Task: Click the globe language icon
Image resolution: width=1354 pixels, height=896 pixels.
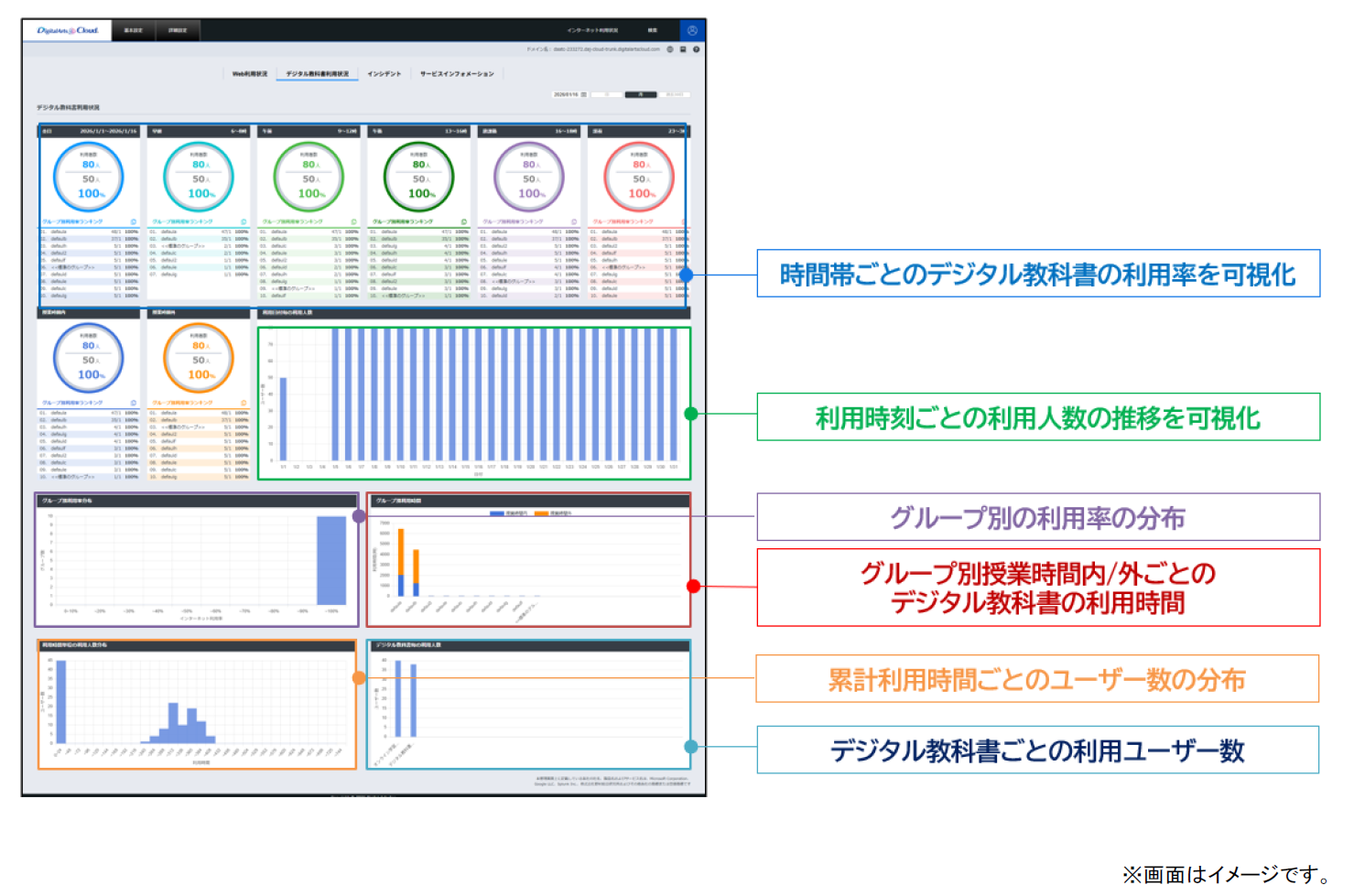Action: pyautogui.click(x=670, y=49)
